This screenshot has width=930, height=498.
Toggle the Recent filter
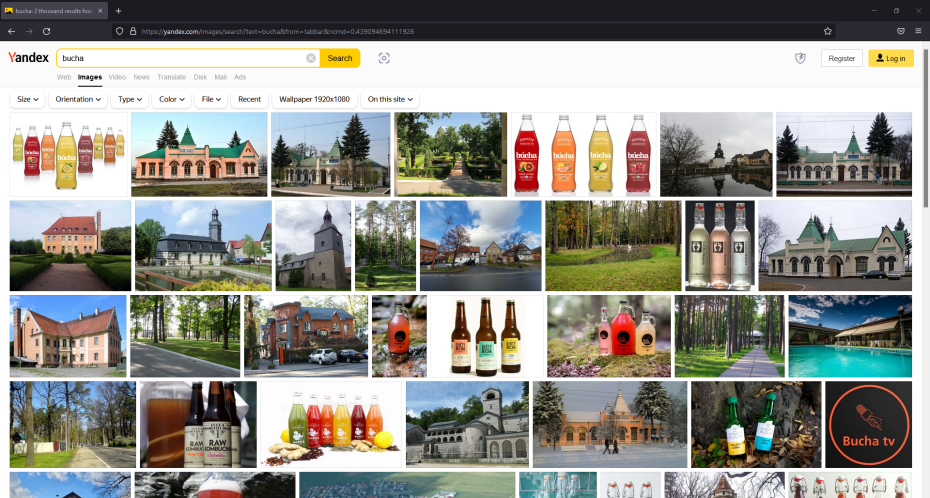(x=249, y=99)
